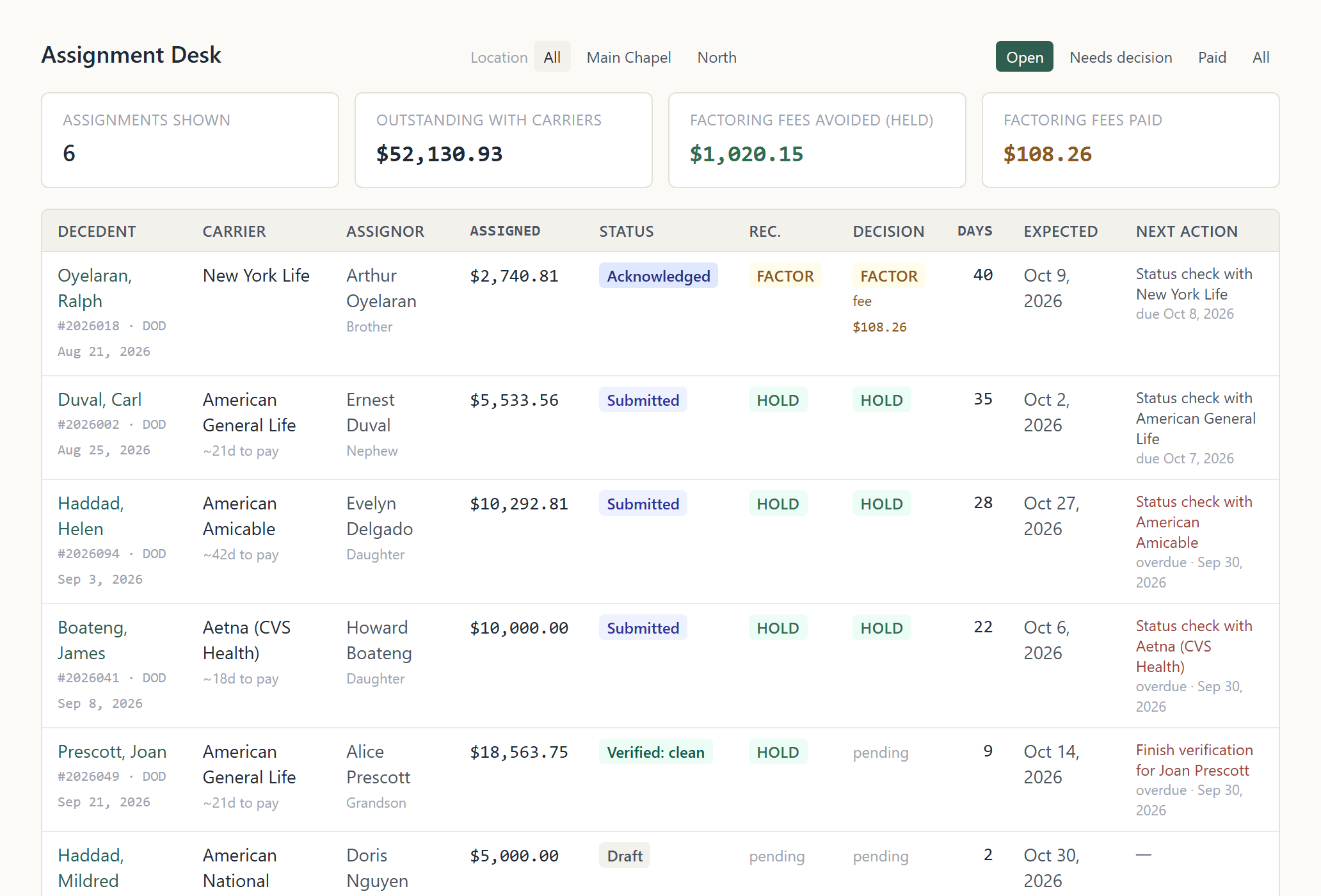Open Haddad, Mildred decedent record
Screen dimensions: 1321x896
[91, 868]
